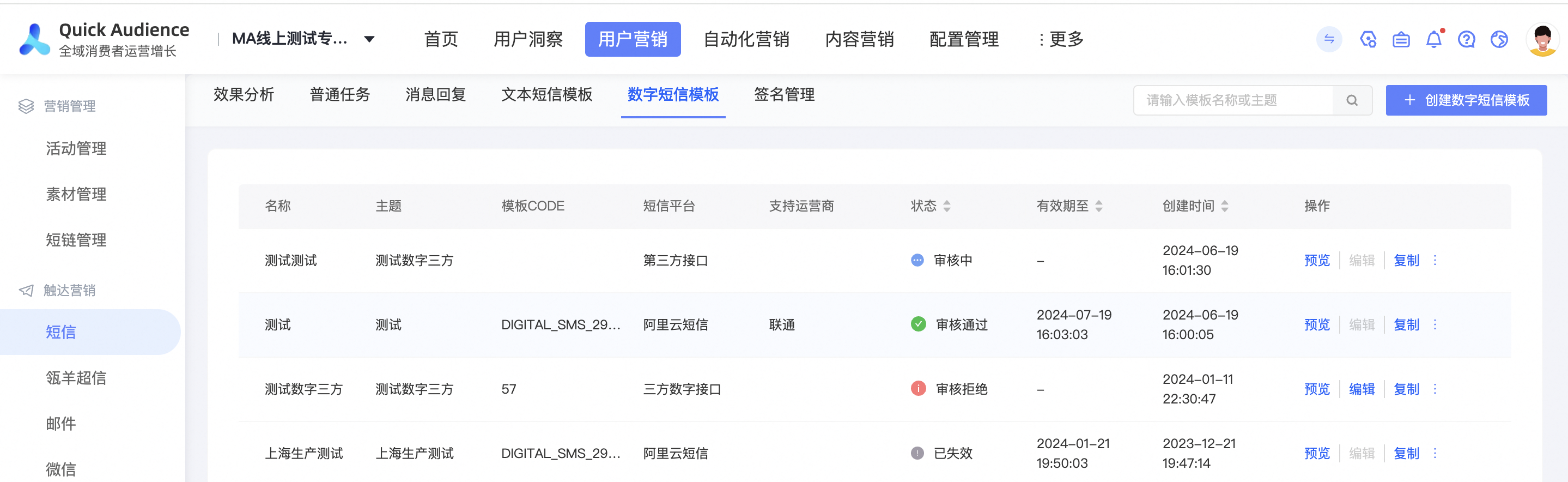
Task: Click 编辑 link for 测试数字三方 row
Action: click(1362, 389)
